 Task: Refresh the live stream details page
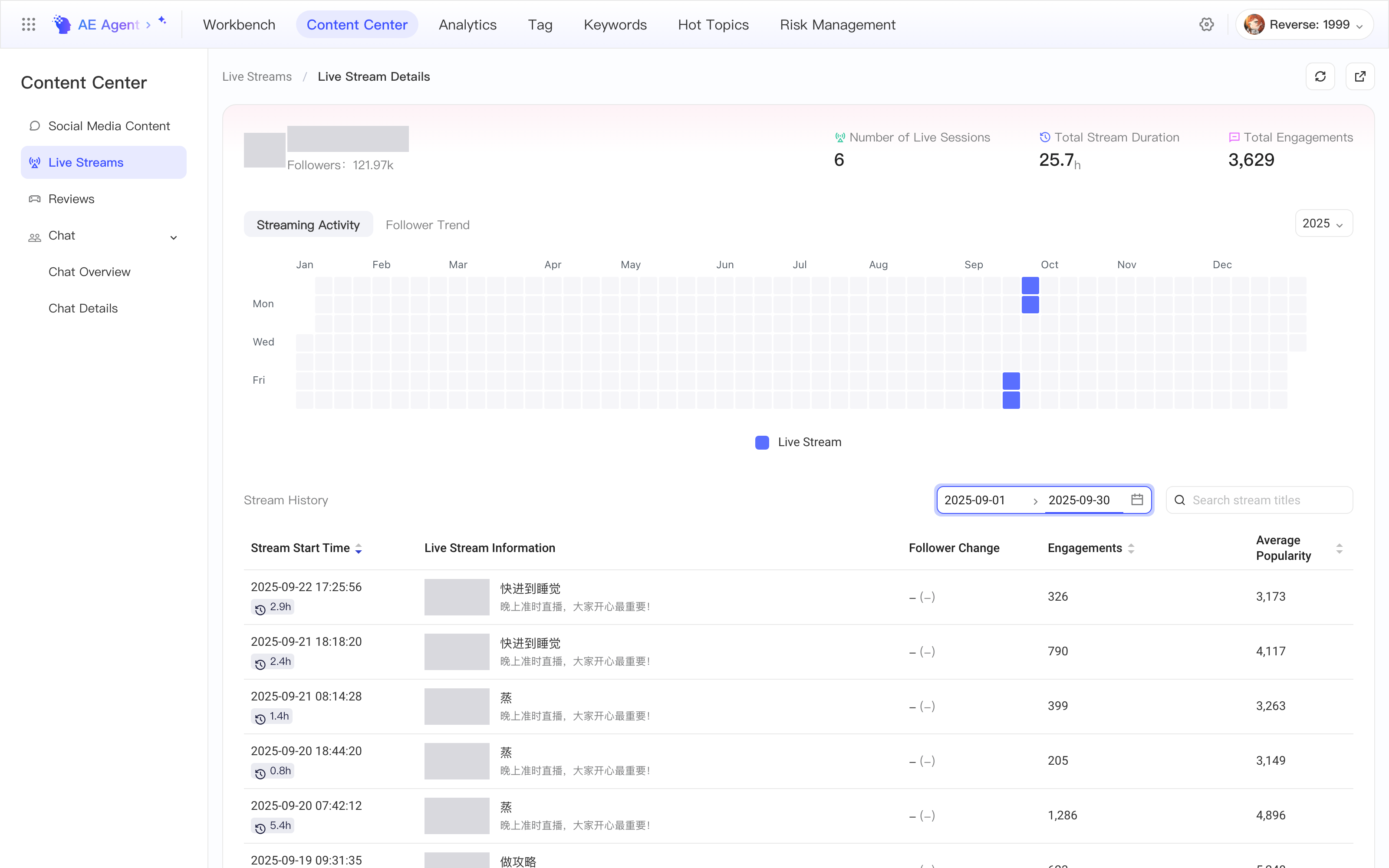1320,76
